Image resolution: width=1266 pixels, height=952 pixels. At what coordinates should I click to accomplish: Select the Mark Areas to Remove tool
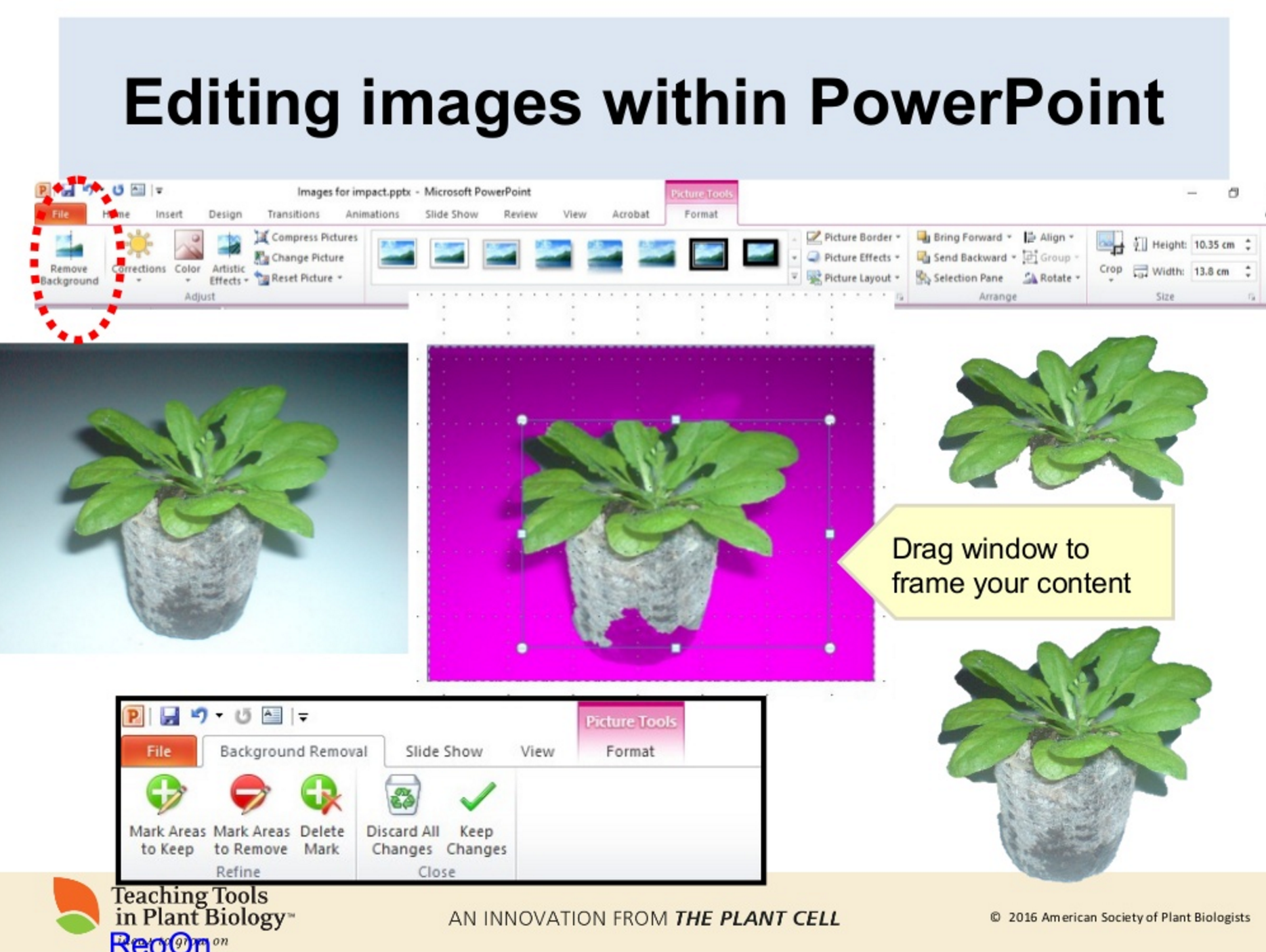tap(250, 794)
